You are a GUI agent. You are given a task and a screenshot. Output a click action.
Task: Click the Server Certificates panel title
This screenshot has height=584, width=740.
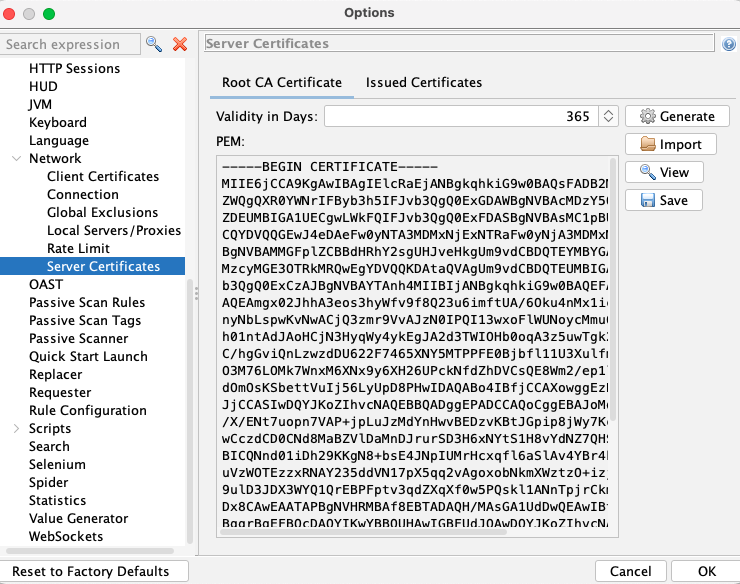(267, 43)
